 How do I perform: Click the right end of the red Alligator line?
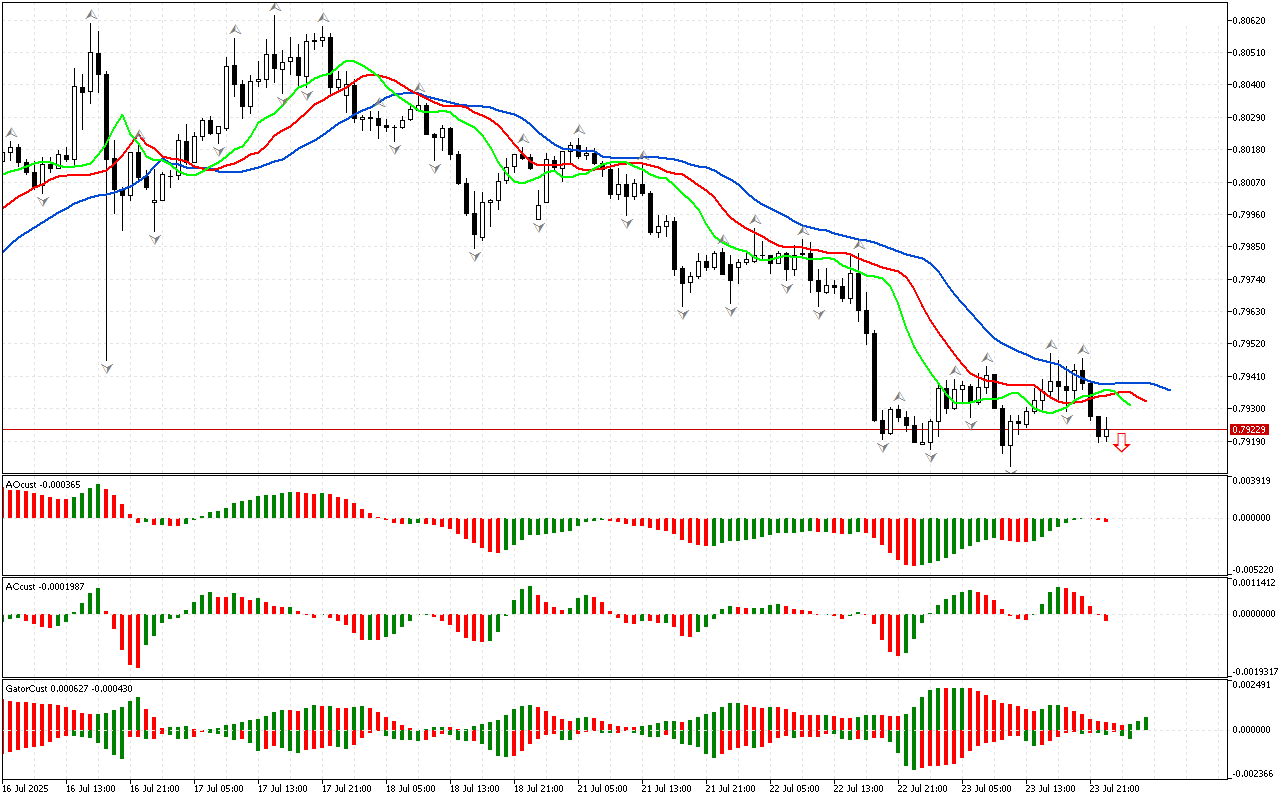pos(1145,401)
